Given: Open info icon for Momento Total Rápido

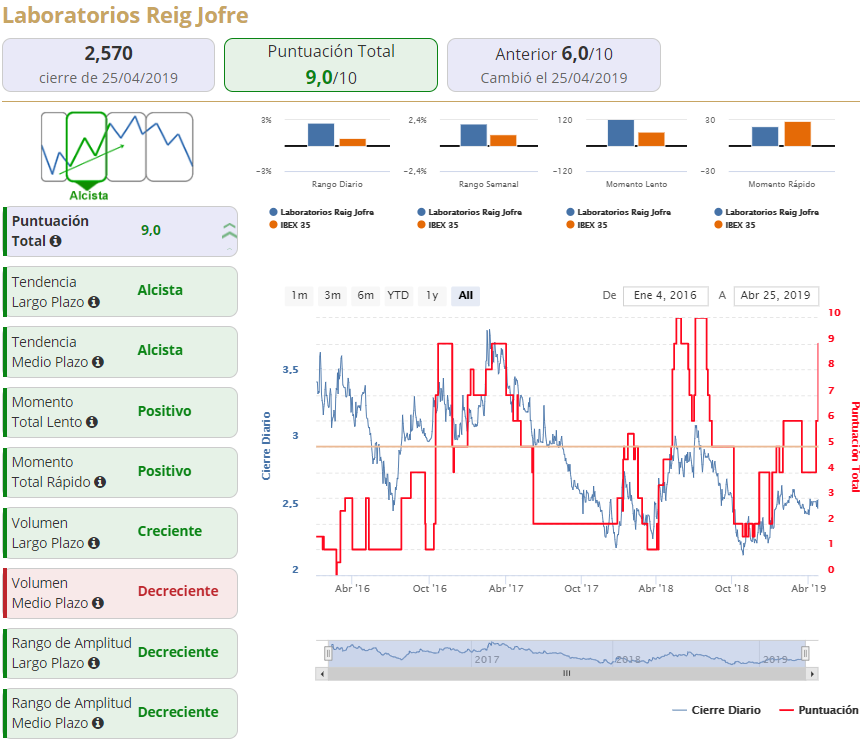Looking at the screenshot, I should 100,482.
